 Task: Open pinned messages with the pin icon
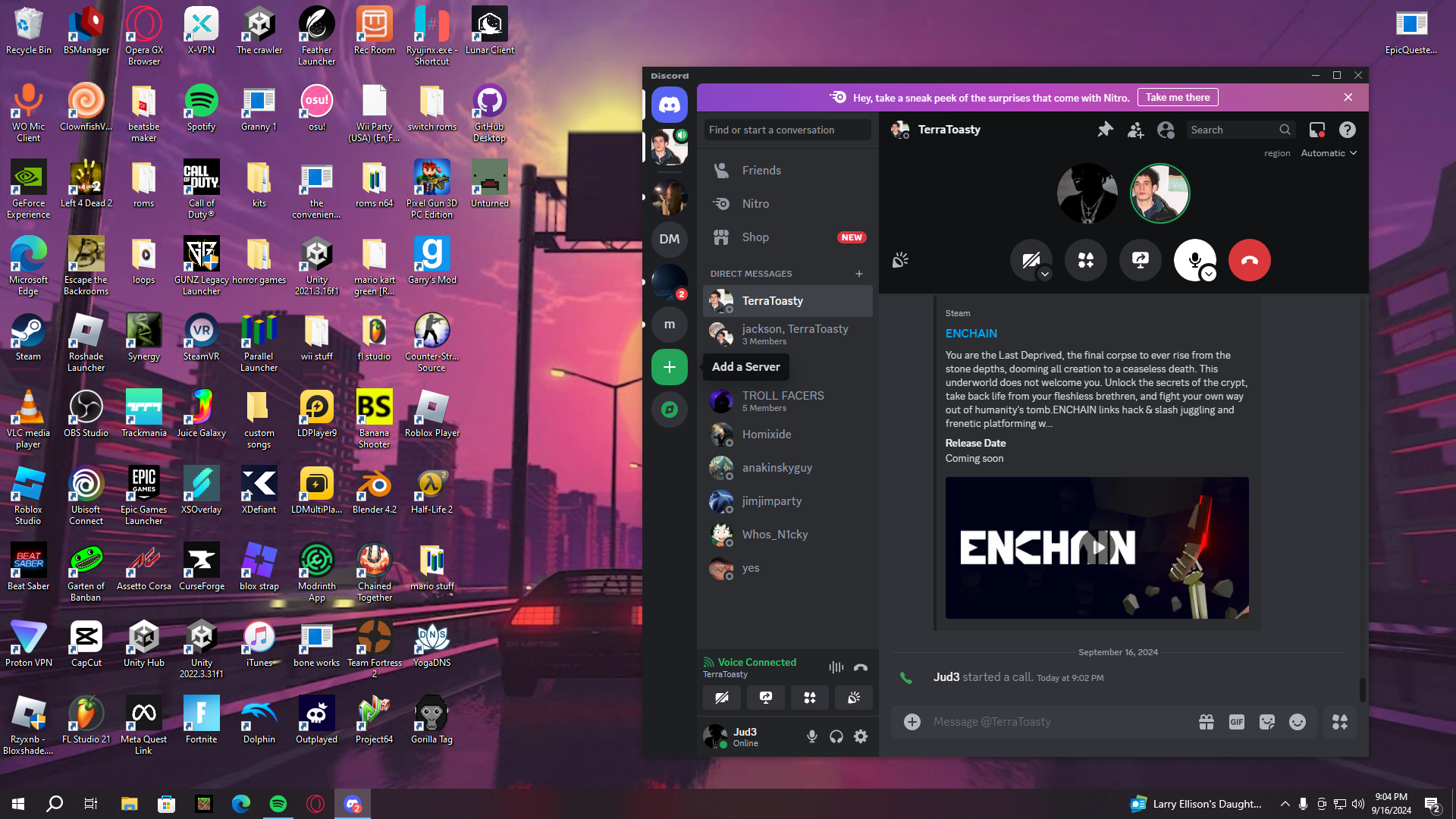tap(1105, 130)
